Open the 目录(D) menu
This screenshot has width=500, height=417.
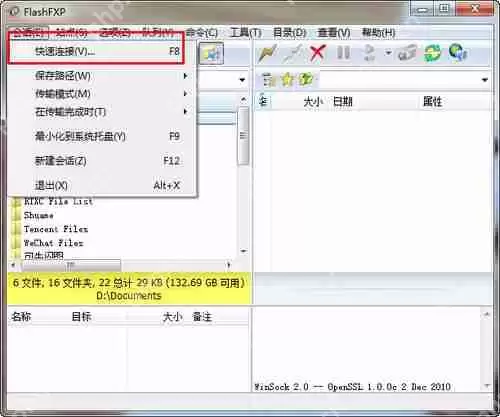289,33
